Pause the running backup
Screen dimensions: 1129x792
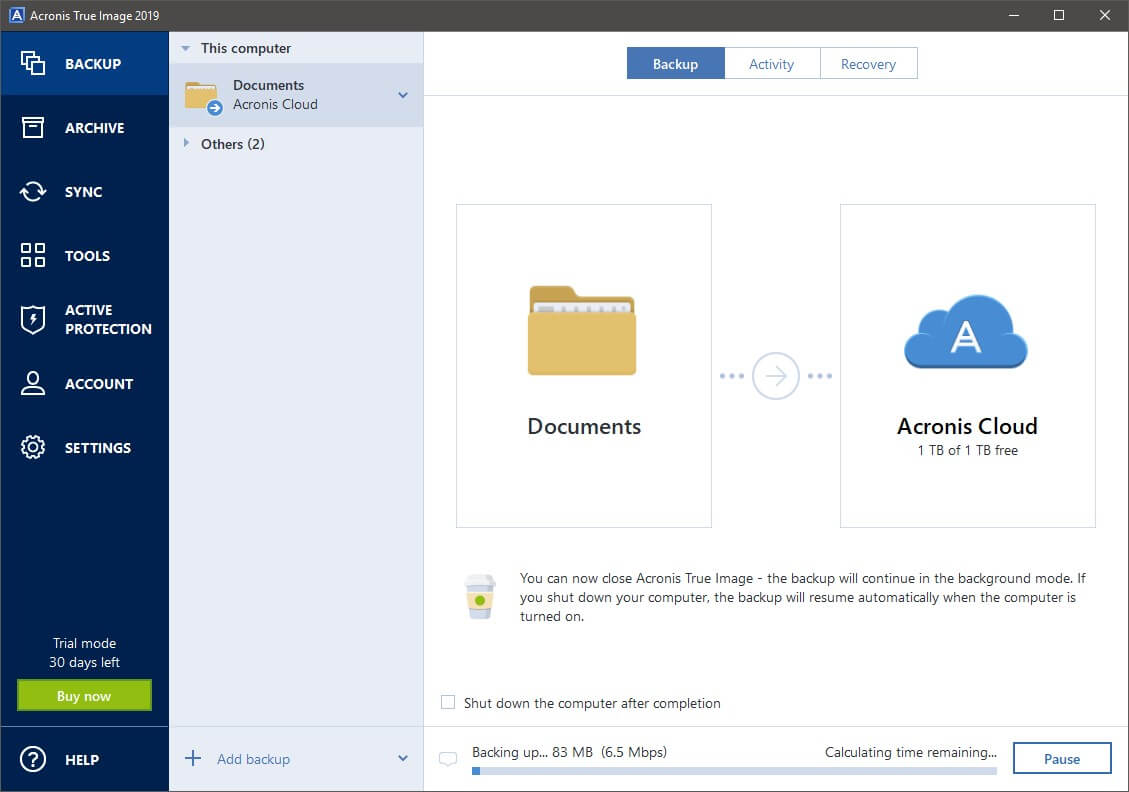1062,758
